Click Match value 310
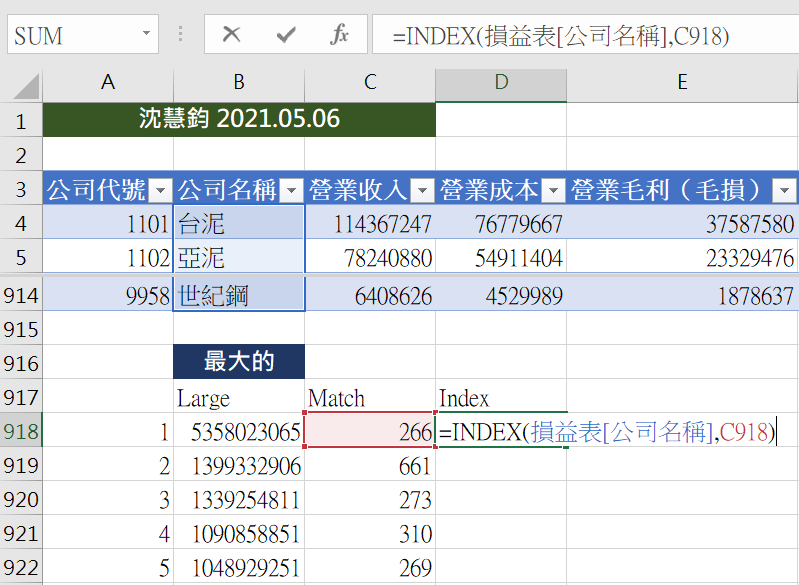This screenshot has width=799, height=585. coord(370,533)
